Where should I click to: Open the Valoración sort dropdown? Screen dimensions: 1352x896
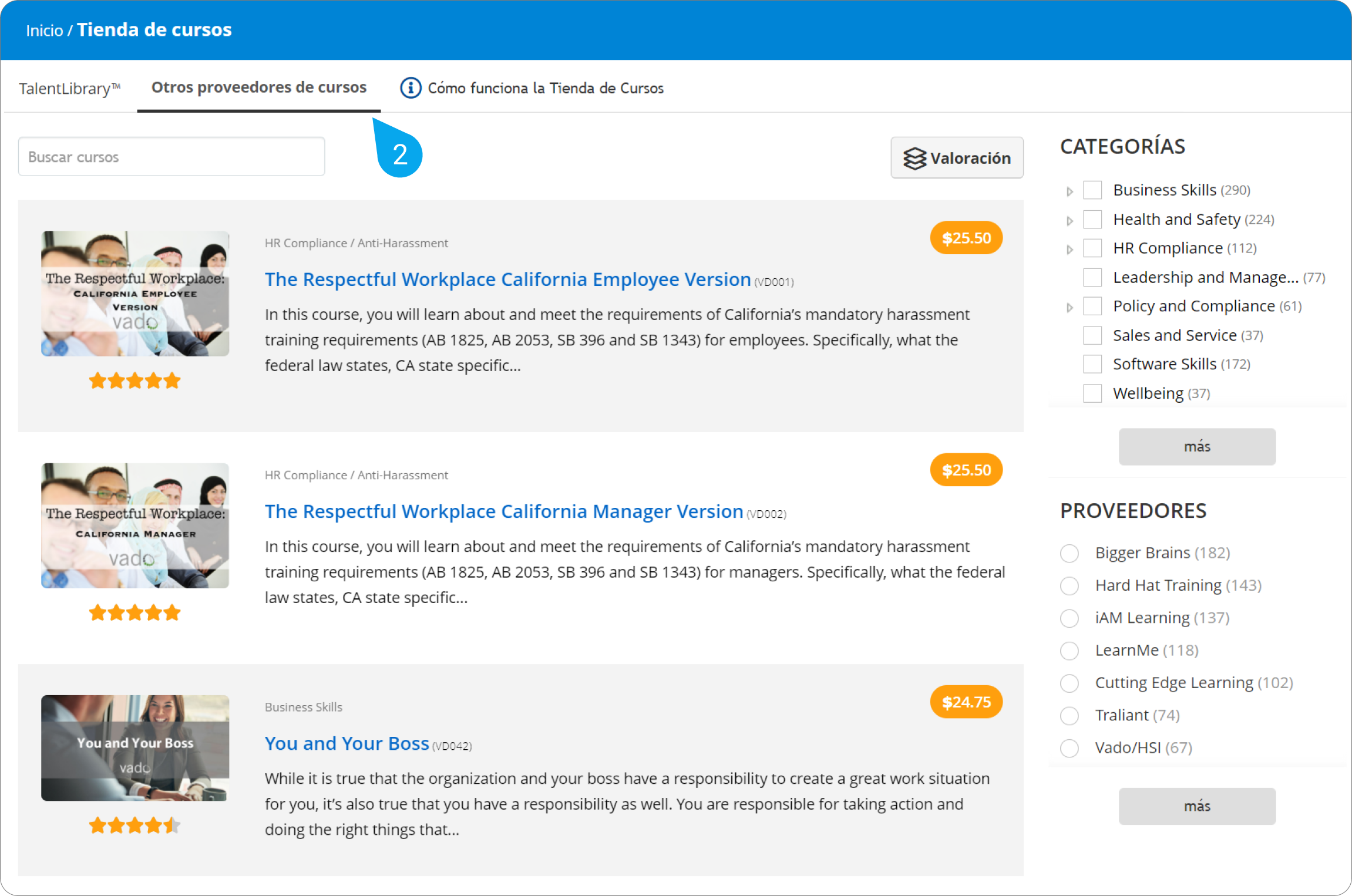tap(957, 158)
